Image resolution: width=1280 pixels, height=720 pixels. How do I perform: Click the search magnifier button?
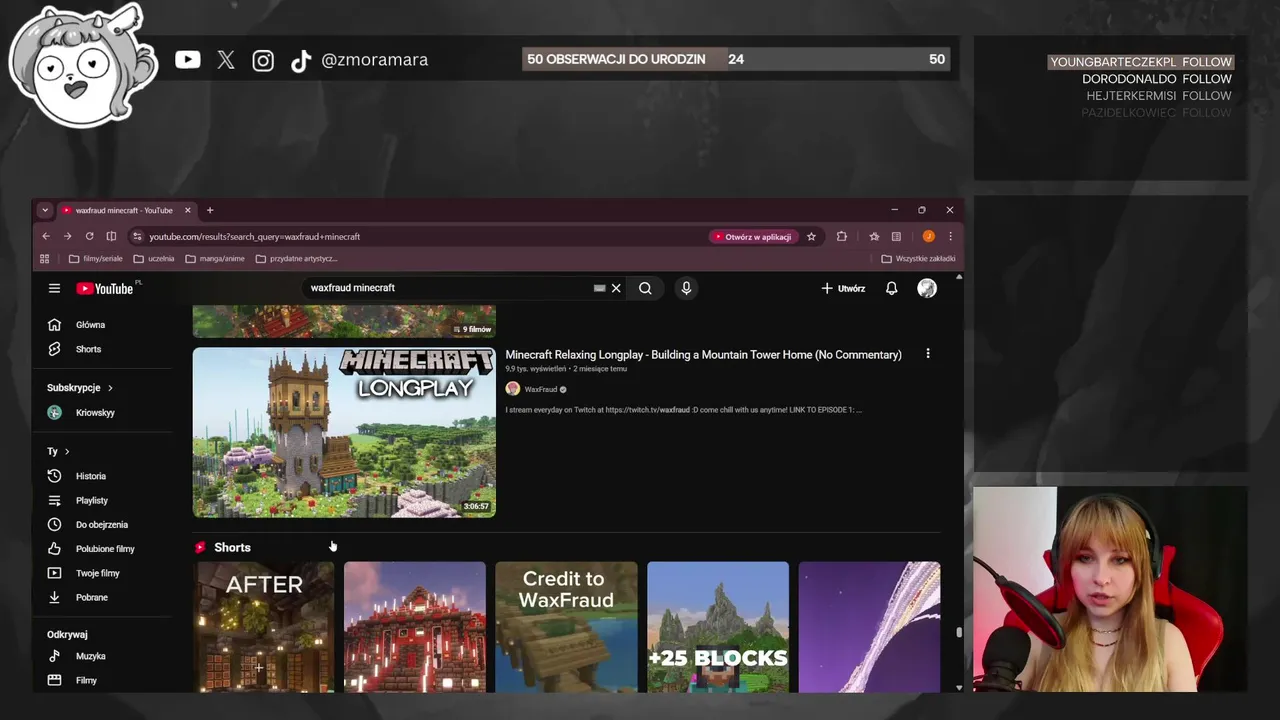(x=645, y=288)
